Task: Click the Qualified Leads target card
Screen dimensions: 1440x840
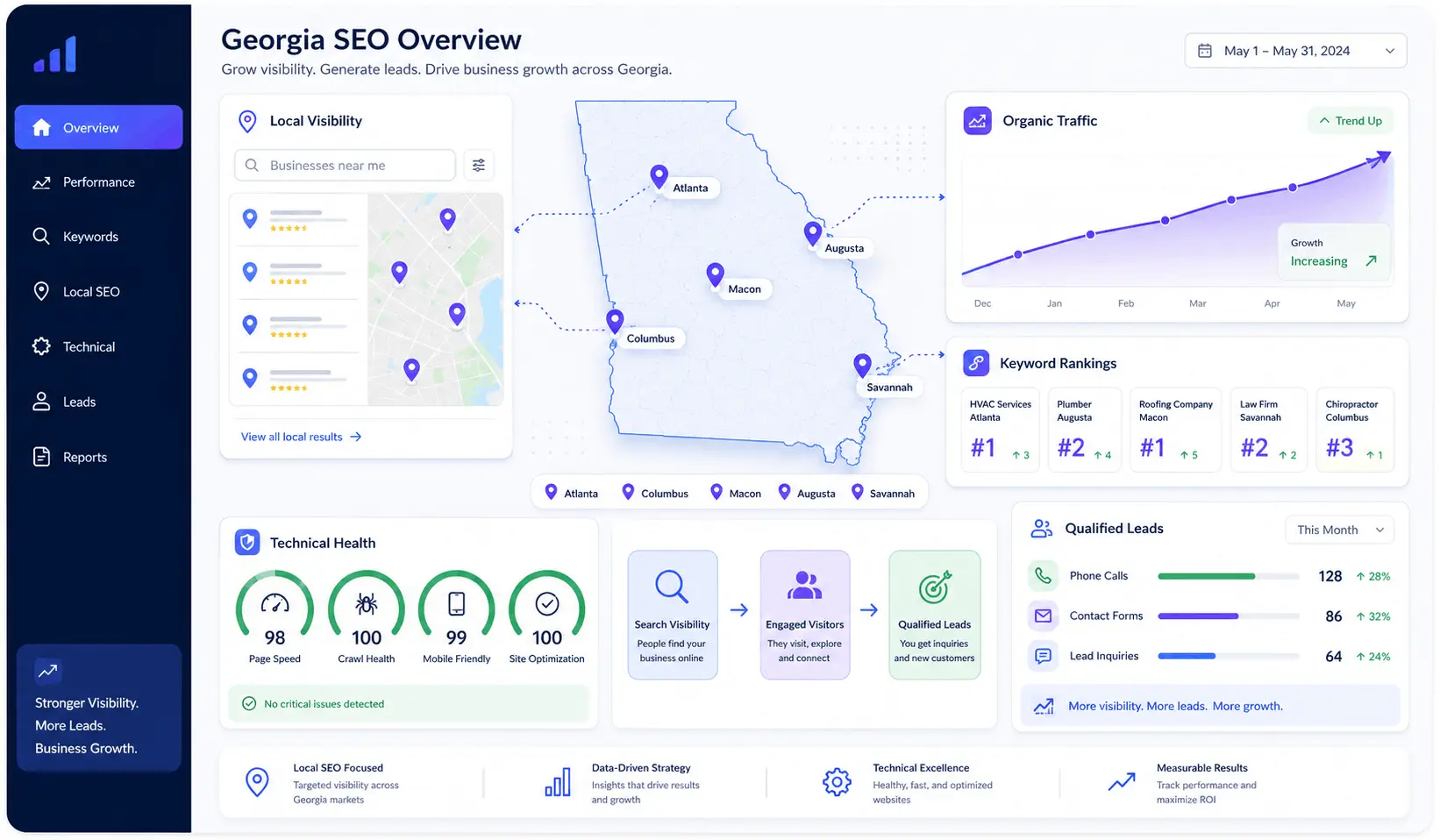Action: [x=935, y=615]
